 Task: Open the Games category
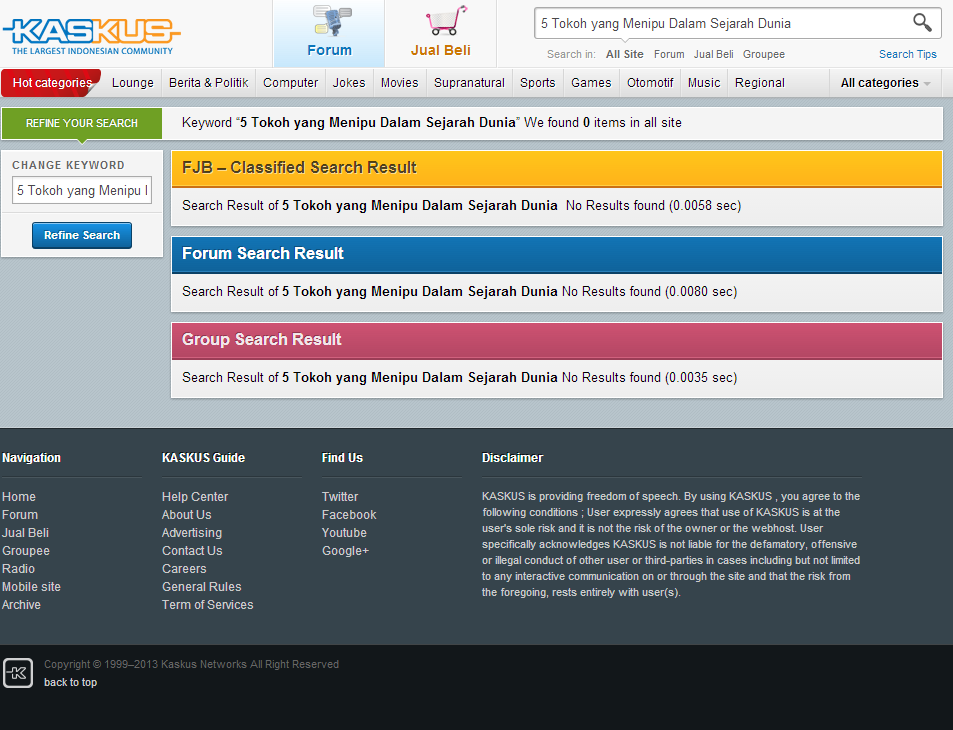(x=591, y=83)
